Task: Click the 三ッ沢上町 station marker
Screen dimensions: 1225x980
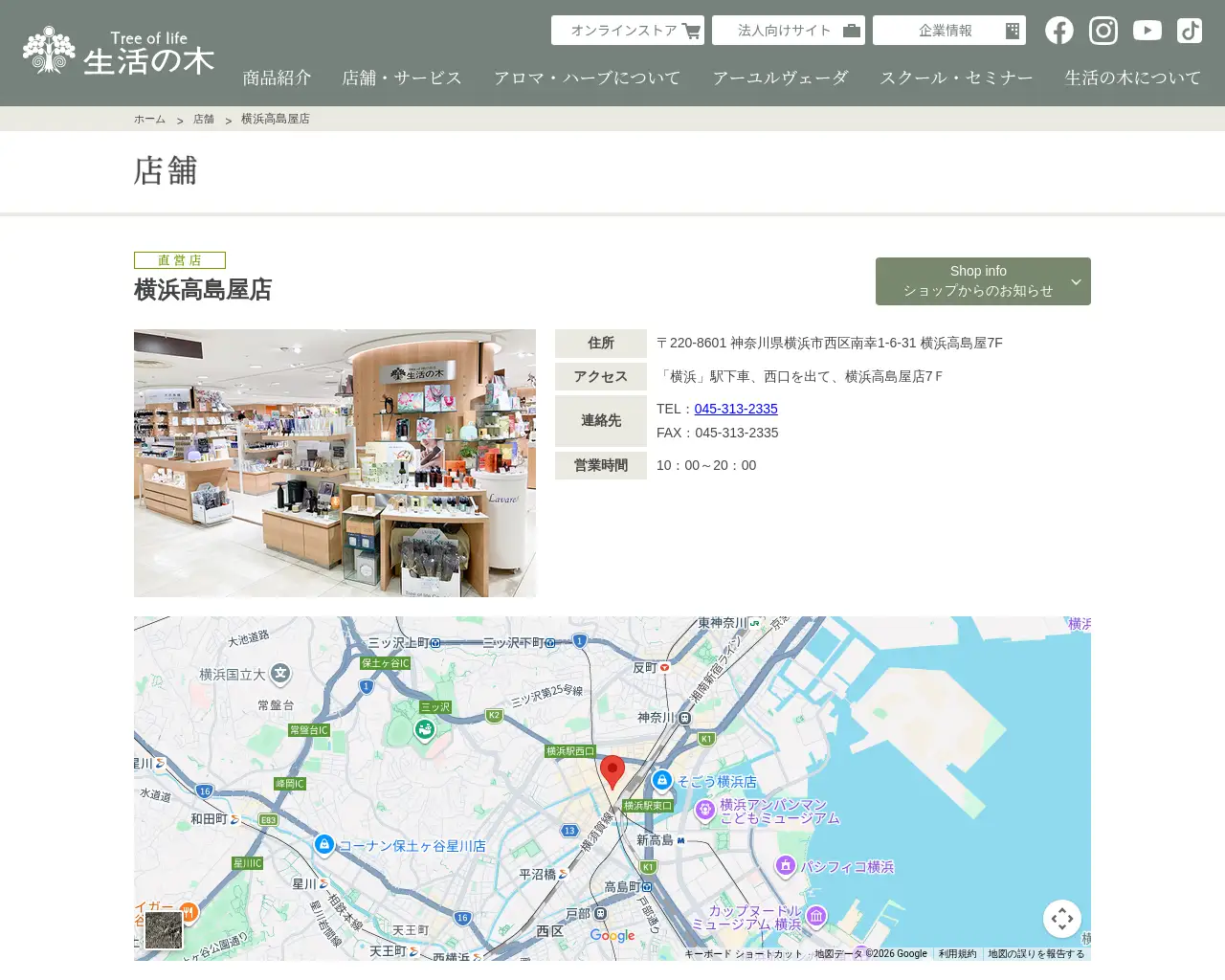Action: [x=435, y=643]
